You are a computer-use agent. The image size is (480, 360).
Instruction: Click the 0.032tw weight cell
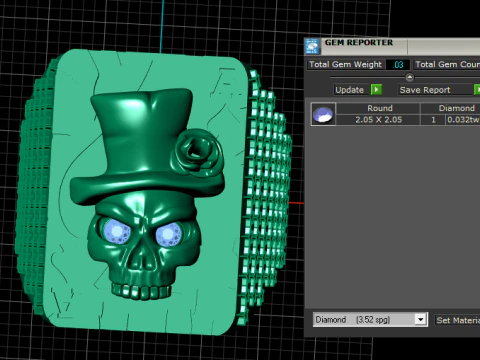pos(463,120)
